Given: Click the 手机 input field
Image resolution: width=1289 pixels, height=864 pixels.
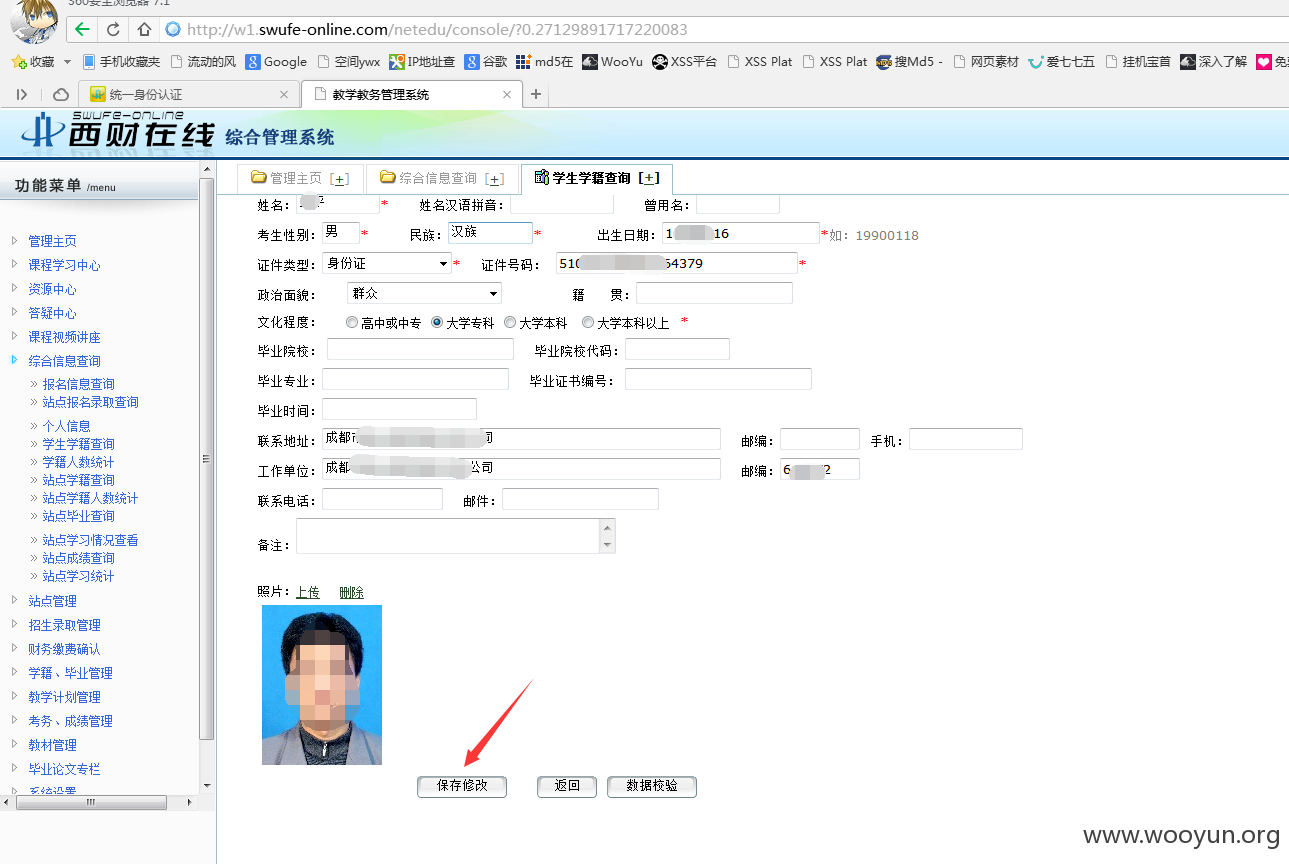Looking at the screenshot, I should click(x=966, y=439).
